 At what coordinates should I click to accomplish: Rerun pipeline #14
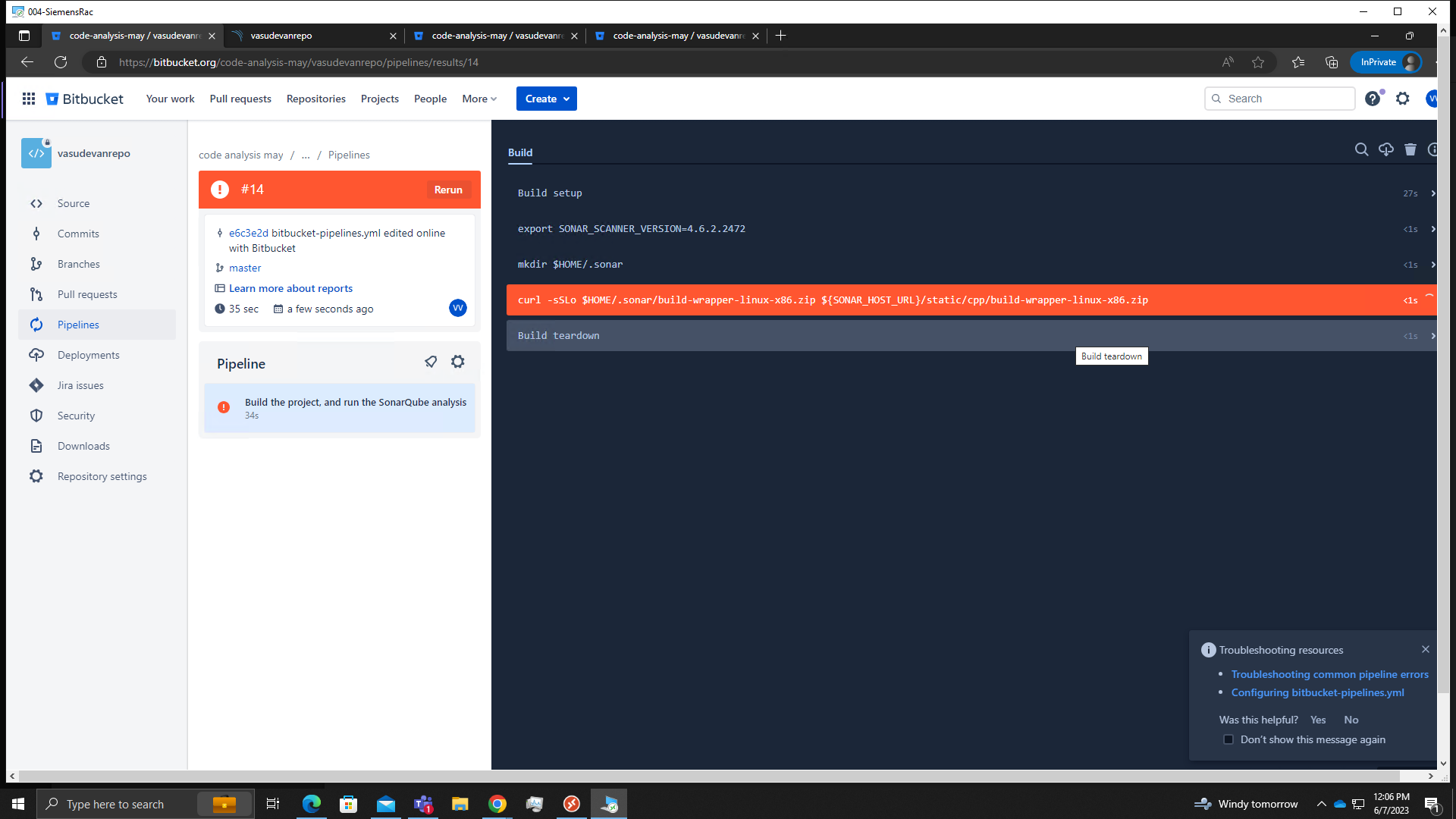click(448, 190)
